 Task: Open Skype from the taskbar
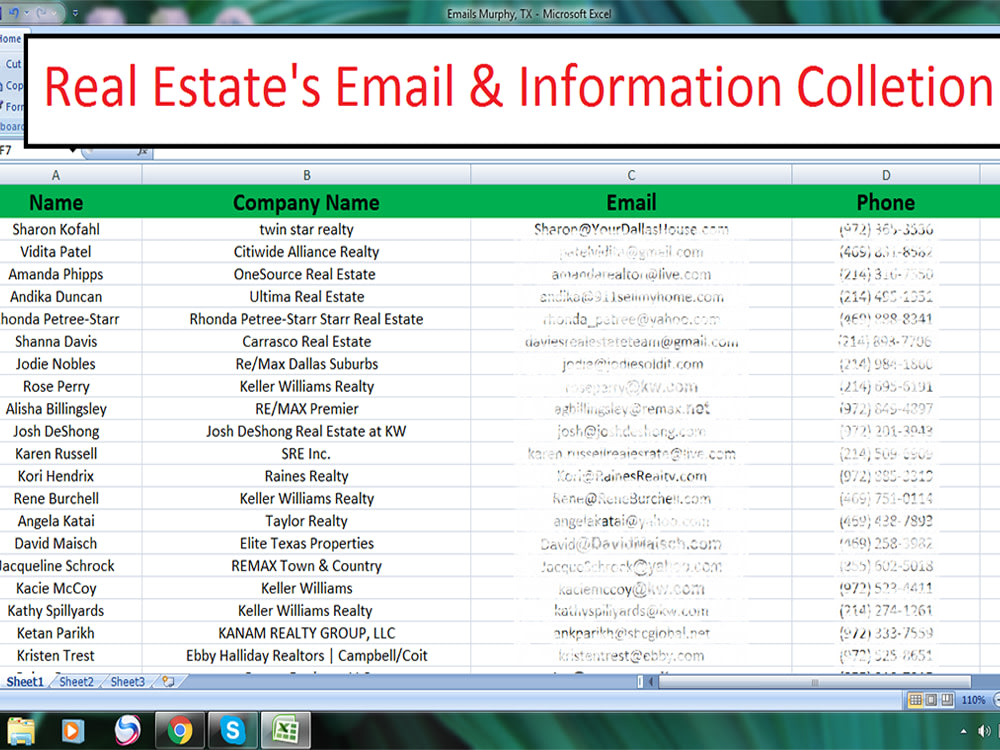click(x=233, y=730)
